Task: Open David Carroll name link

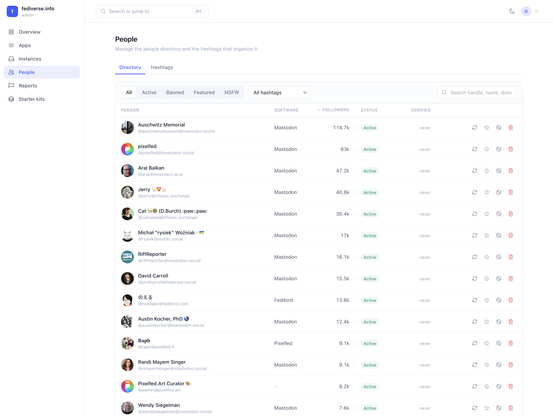Action: pos(153,276)
